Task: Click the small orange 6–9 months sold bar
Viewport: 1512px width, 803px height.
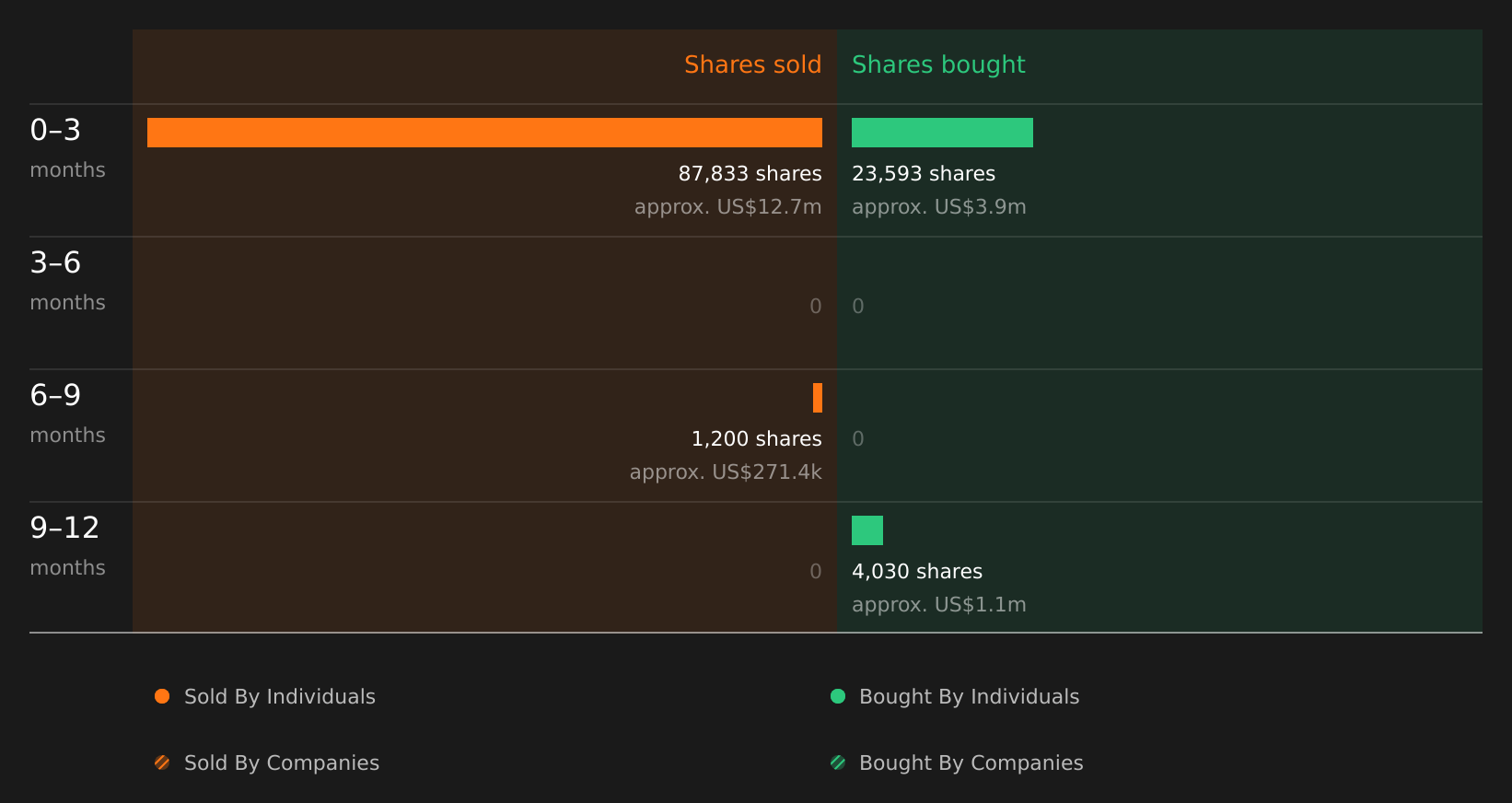Action: point(818,398)
